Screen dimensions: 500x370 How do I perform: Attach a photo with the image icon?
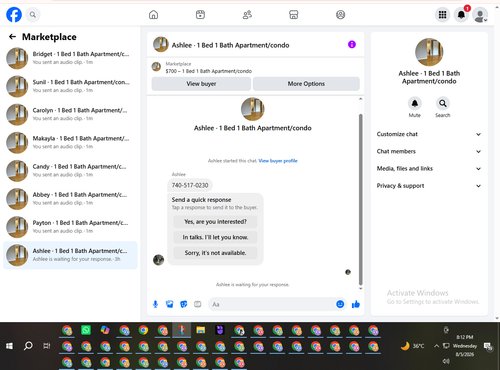coord(170,304)
